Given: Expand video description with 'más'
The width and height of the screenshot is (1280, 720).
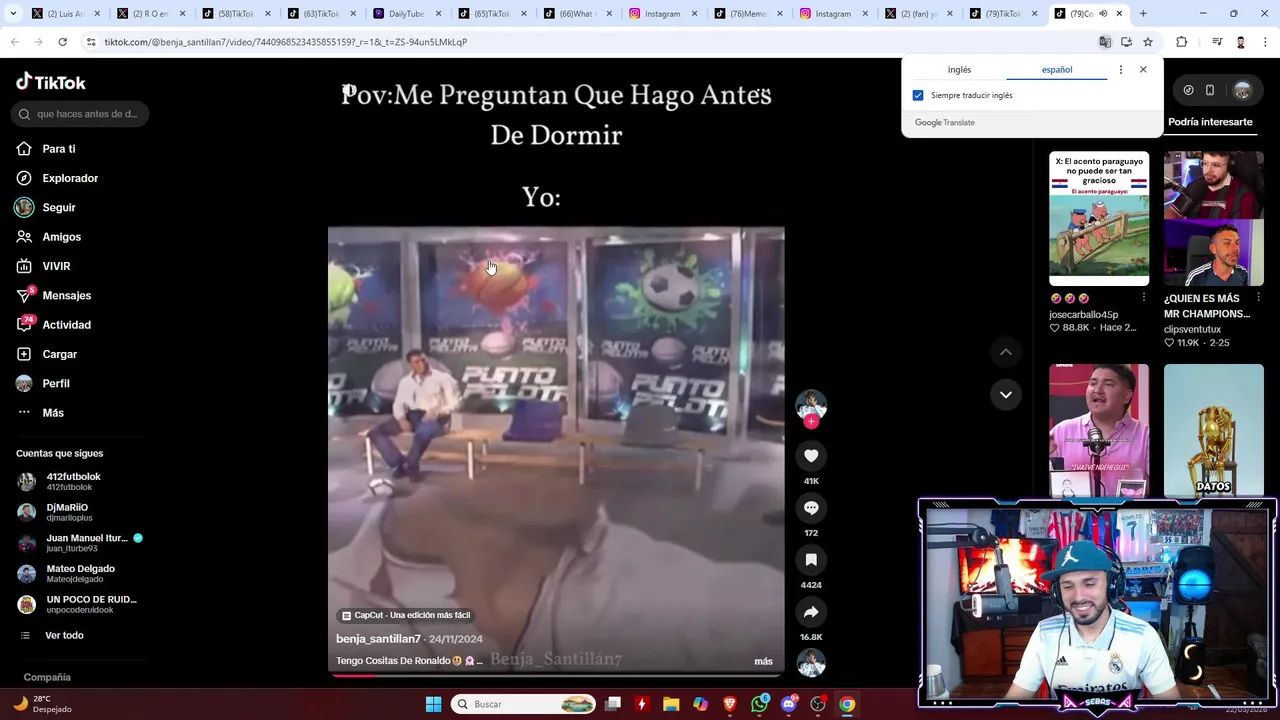Looking at the screenshot, I should (x=763, y=661).
